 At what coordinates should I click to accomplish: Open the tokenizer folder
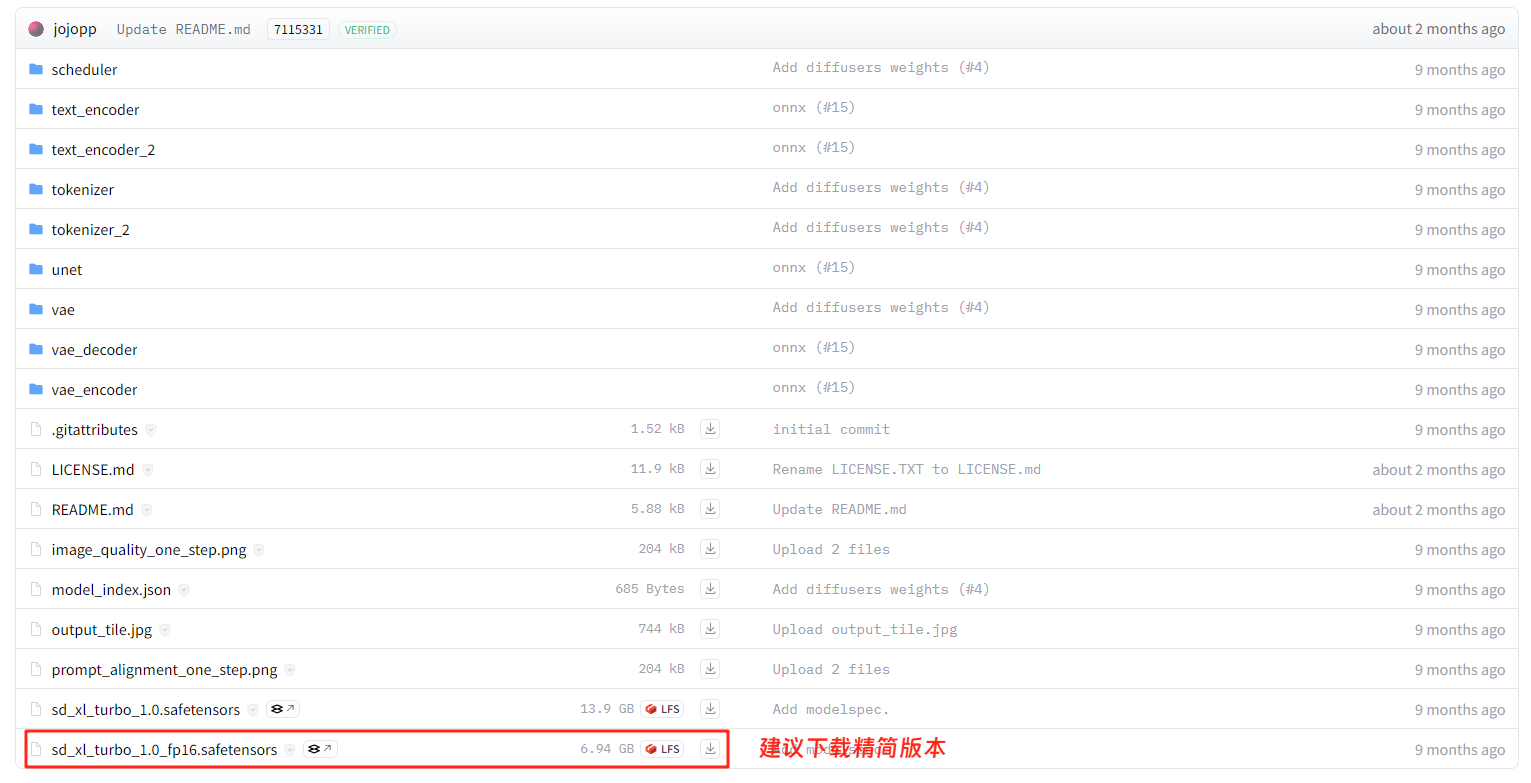83,189
